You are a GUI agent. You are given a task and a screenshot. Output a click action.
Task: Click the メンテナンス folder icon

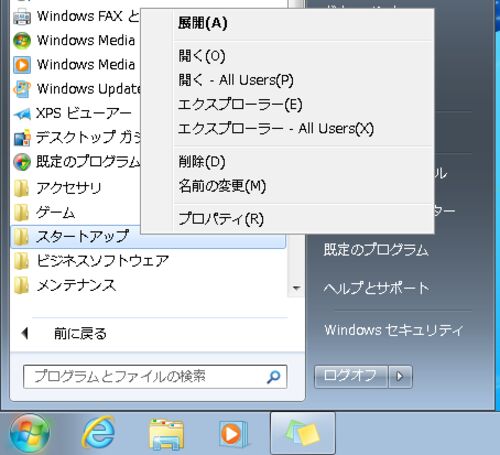coord(21,286)
